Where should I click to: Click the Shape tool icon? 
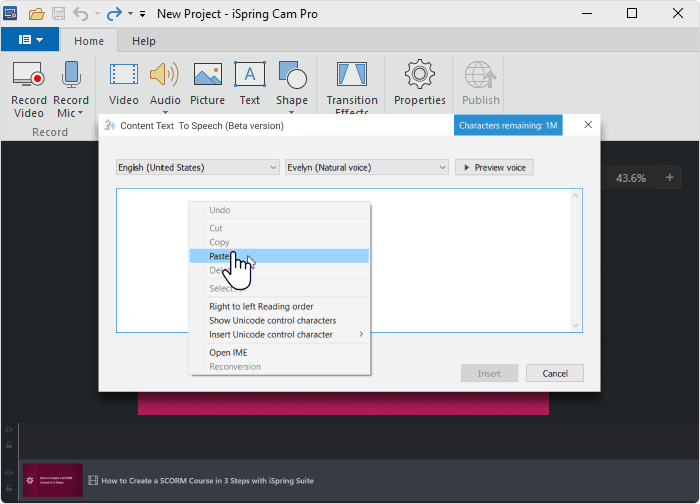[292, 74]
